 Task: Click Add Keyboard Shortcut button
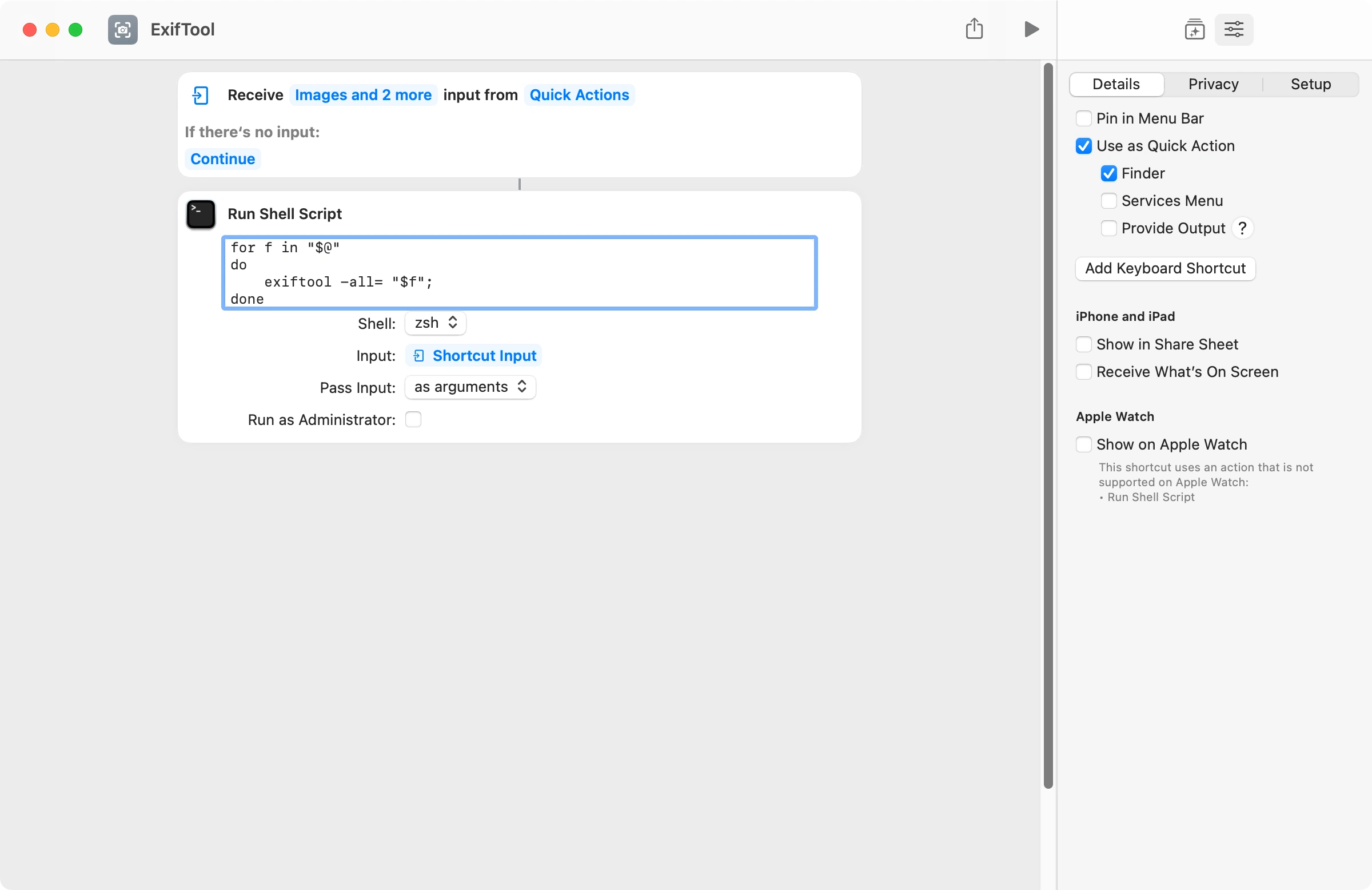coord(1164,269)
